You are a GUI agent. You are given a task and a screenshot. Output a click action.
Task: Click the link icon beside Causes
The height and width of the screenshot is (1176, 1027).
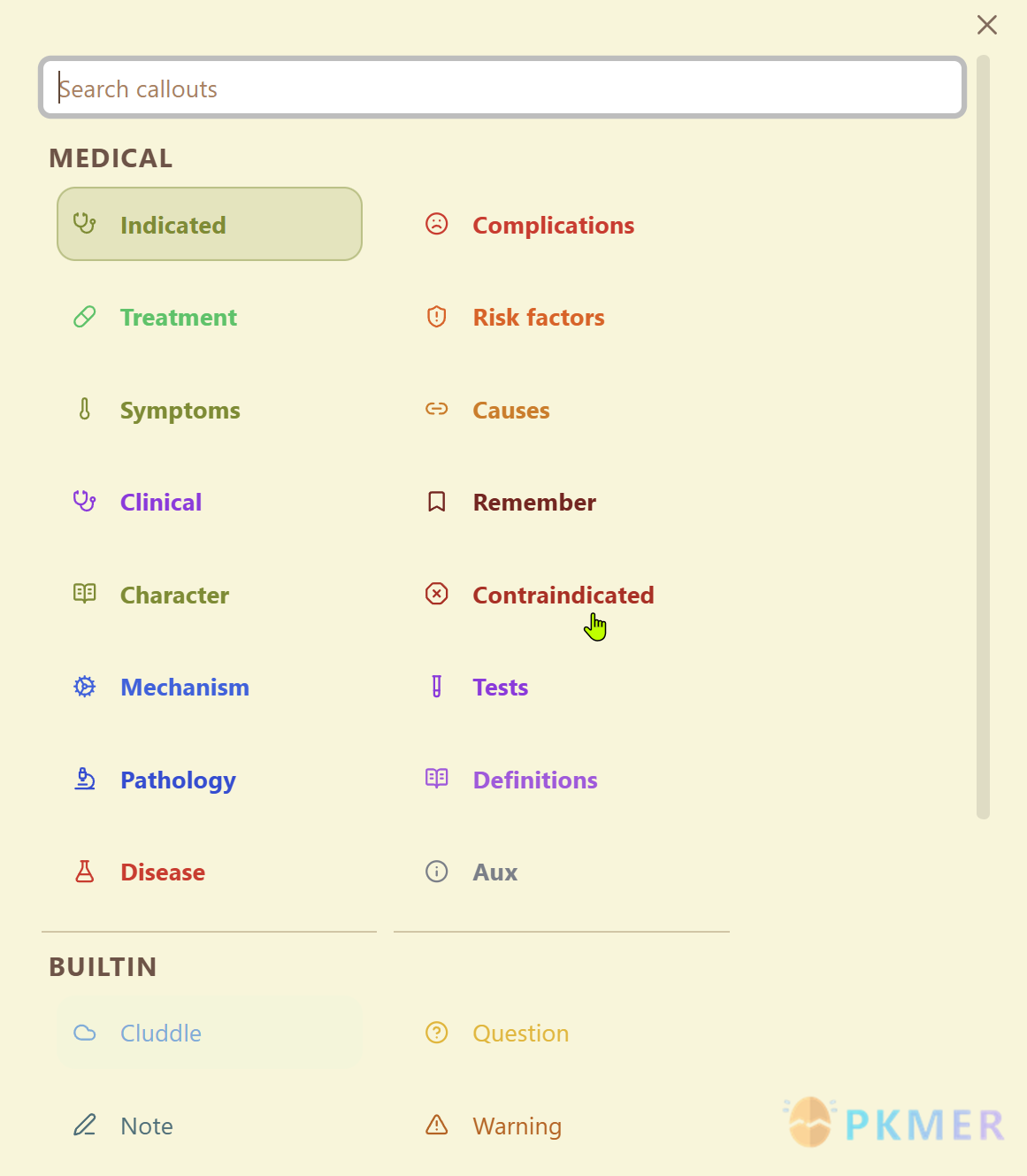(437, 409)
